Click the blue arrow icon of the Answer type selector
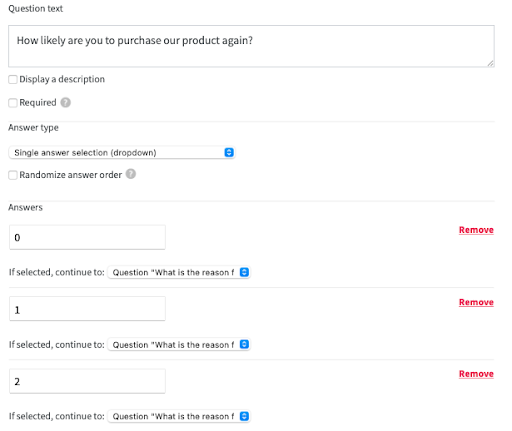Viewport: 512px width, 431px height. (x=229, y=152)
